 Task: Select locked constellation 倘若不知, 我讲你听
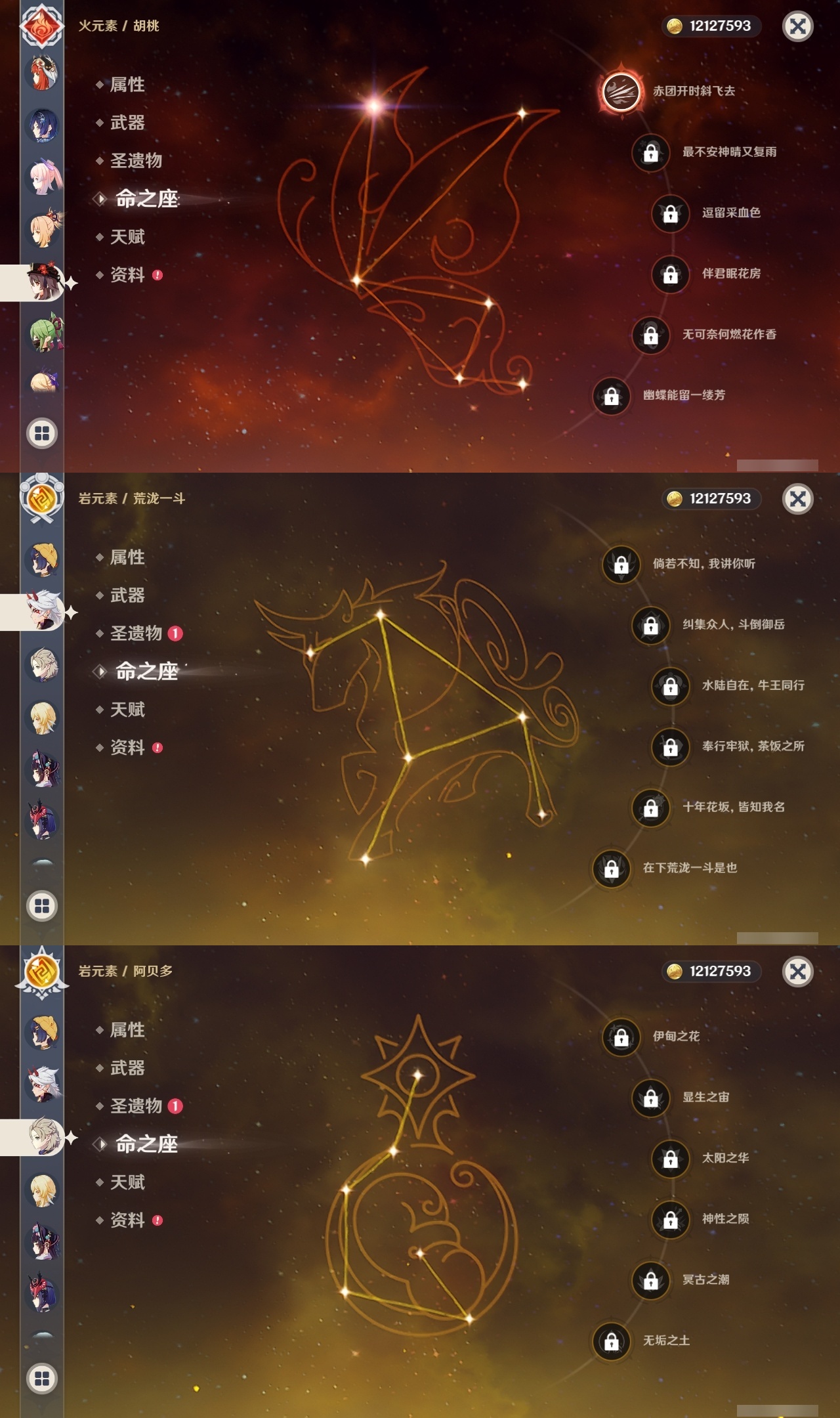click(621, 564)
